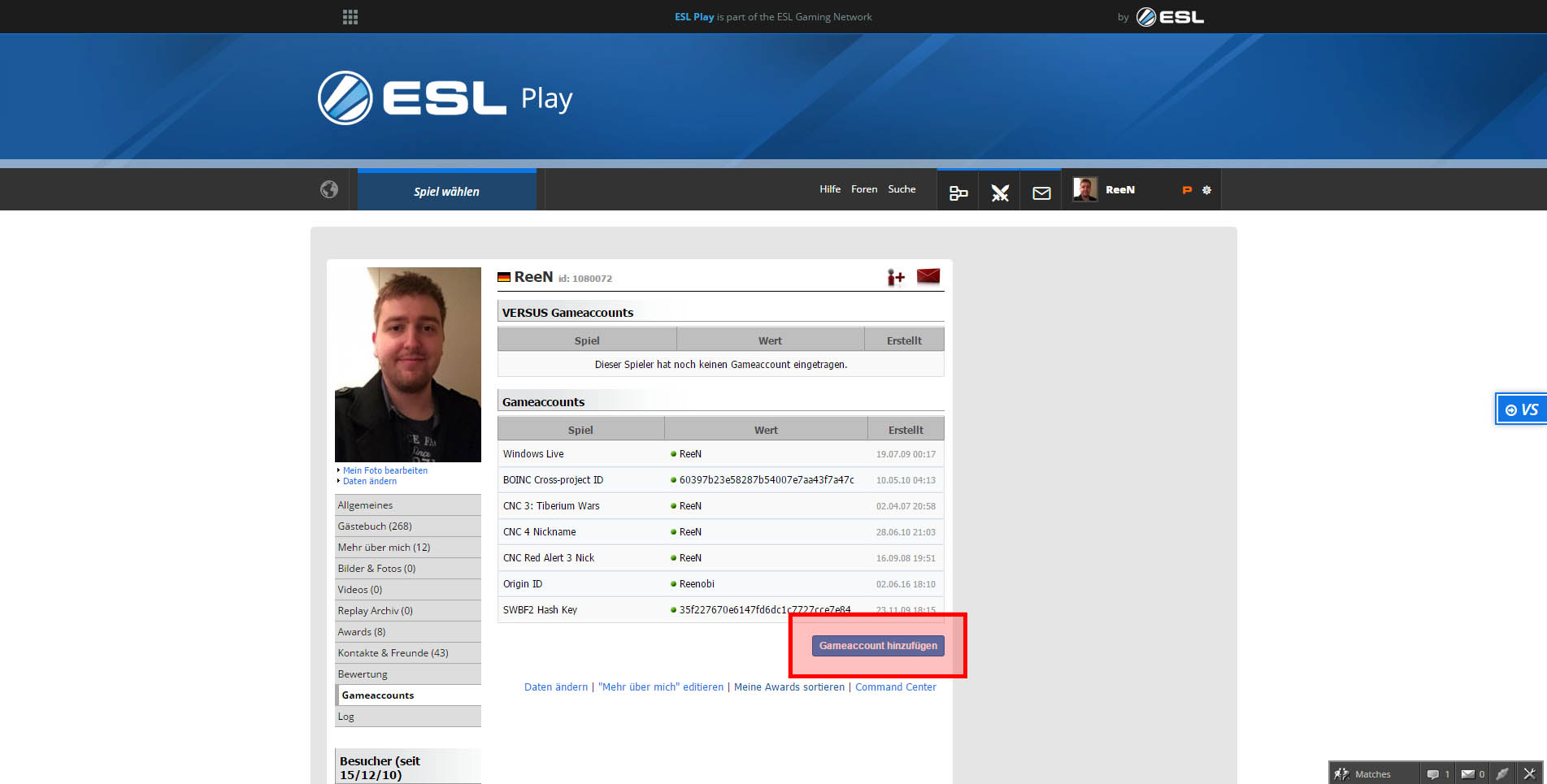Viewport: 1547px width, 784px height.
Task: Click the large profile photo
Action: [408, 365]
